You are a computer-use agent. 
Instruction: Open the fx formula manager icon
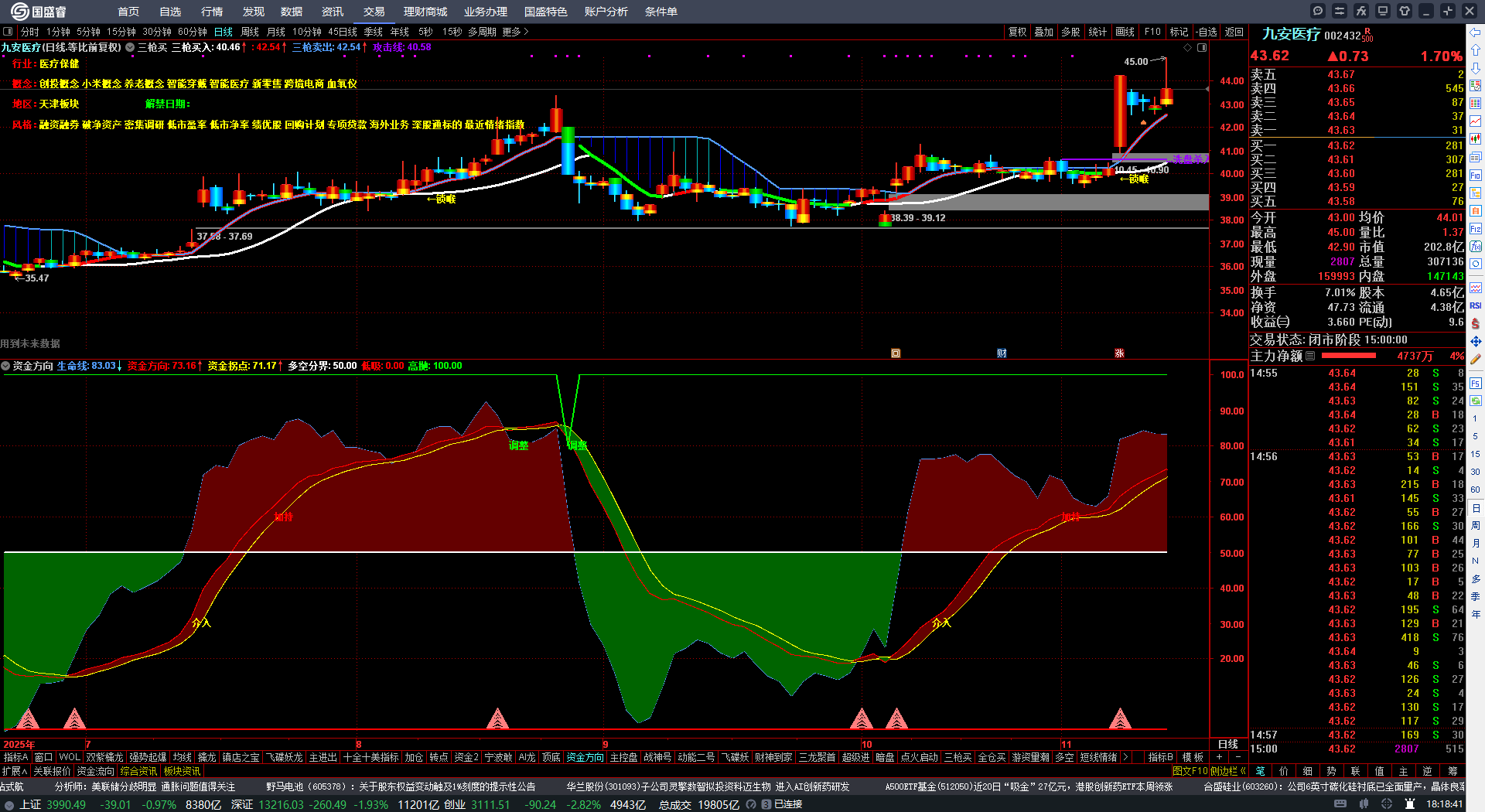pyautogui.click(x=1361, y=11)
